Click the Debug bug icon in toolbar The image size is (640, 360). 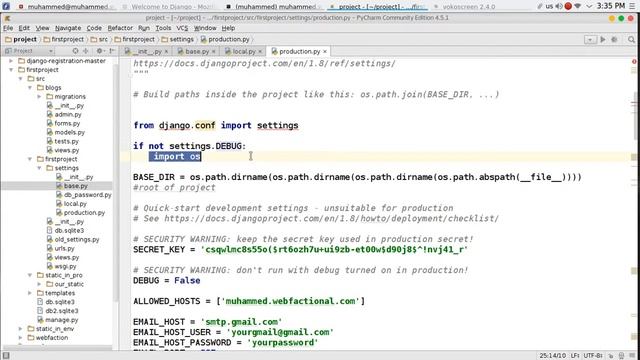point(614,40)
